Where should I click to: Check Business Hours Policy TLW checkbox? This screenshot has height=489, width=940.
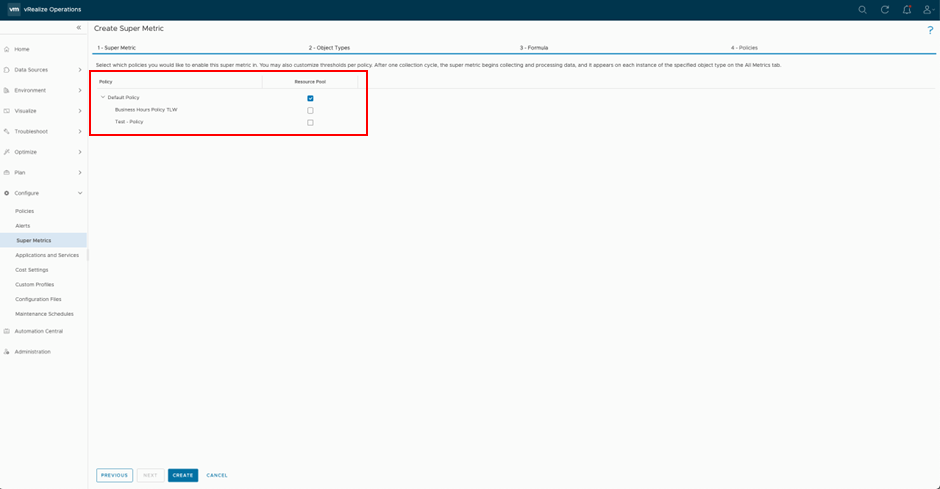310,110
